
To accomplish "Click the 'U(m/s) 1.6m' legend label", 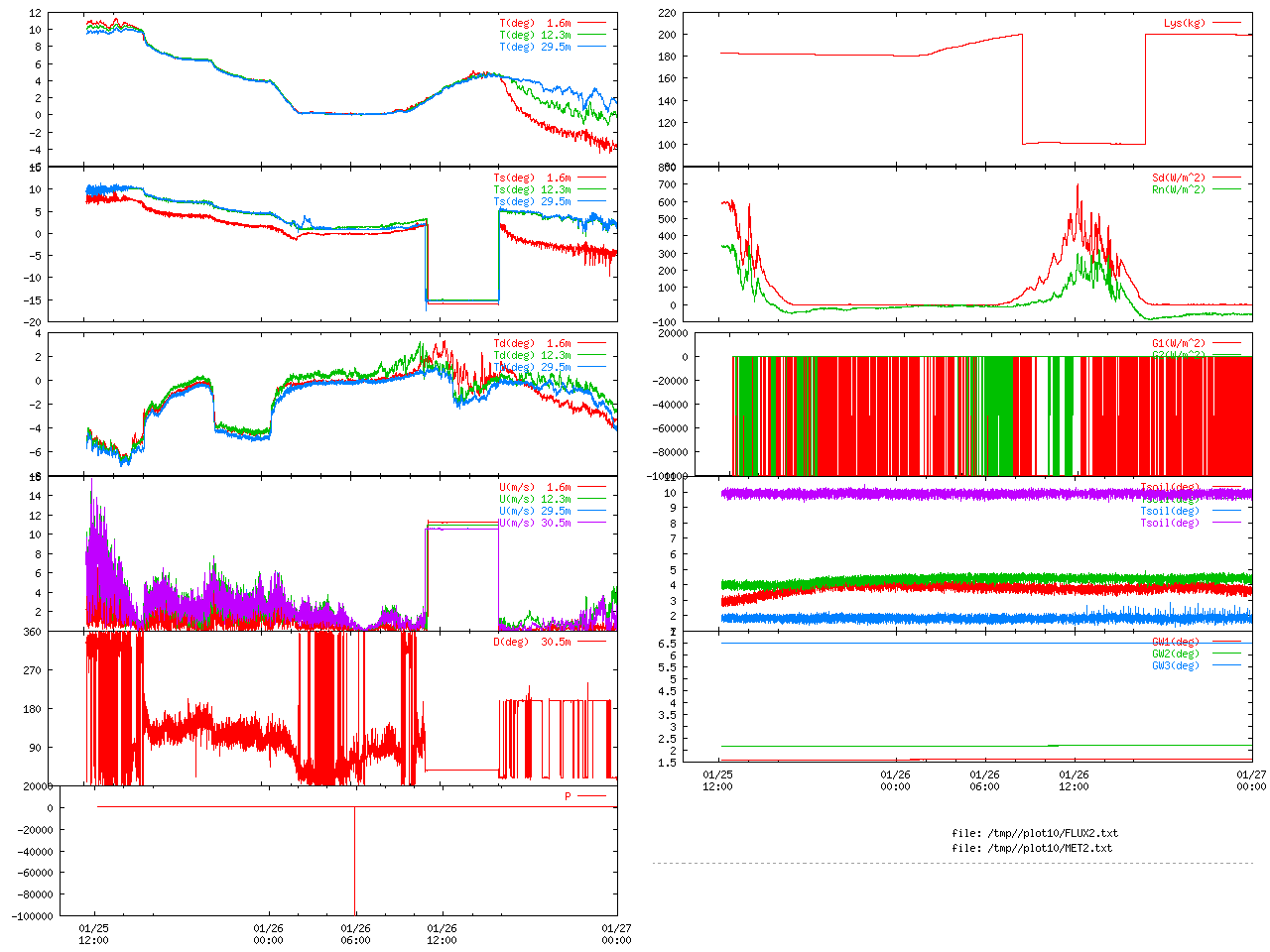I will tap(535, 487).
